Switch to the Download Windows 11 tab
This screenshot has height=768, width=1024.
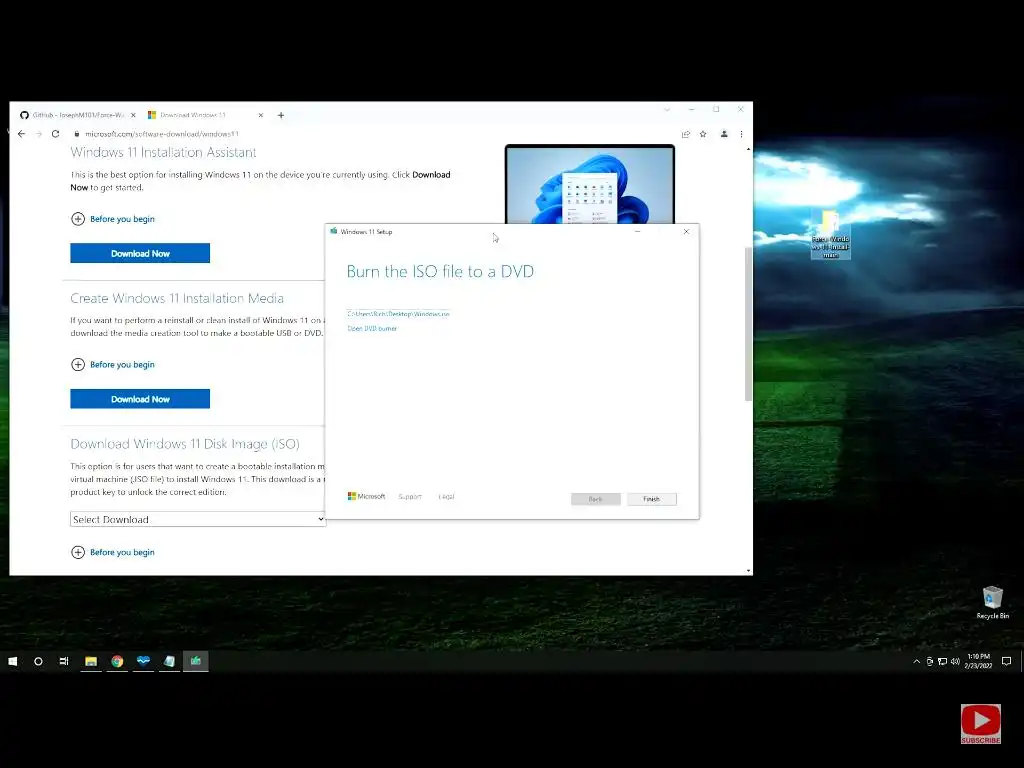click(x=193, y=115)
